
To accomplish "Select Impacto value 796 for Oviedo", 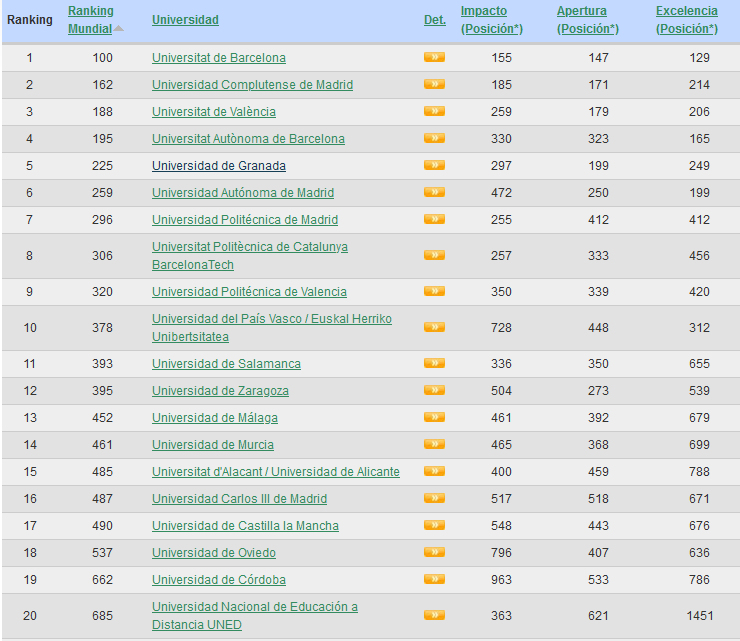I will (x=501, y=552).
